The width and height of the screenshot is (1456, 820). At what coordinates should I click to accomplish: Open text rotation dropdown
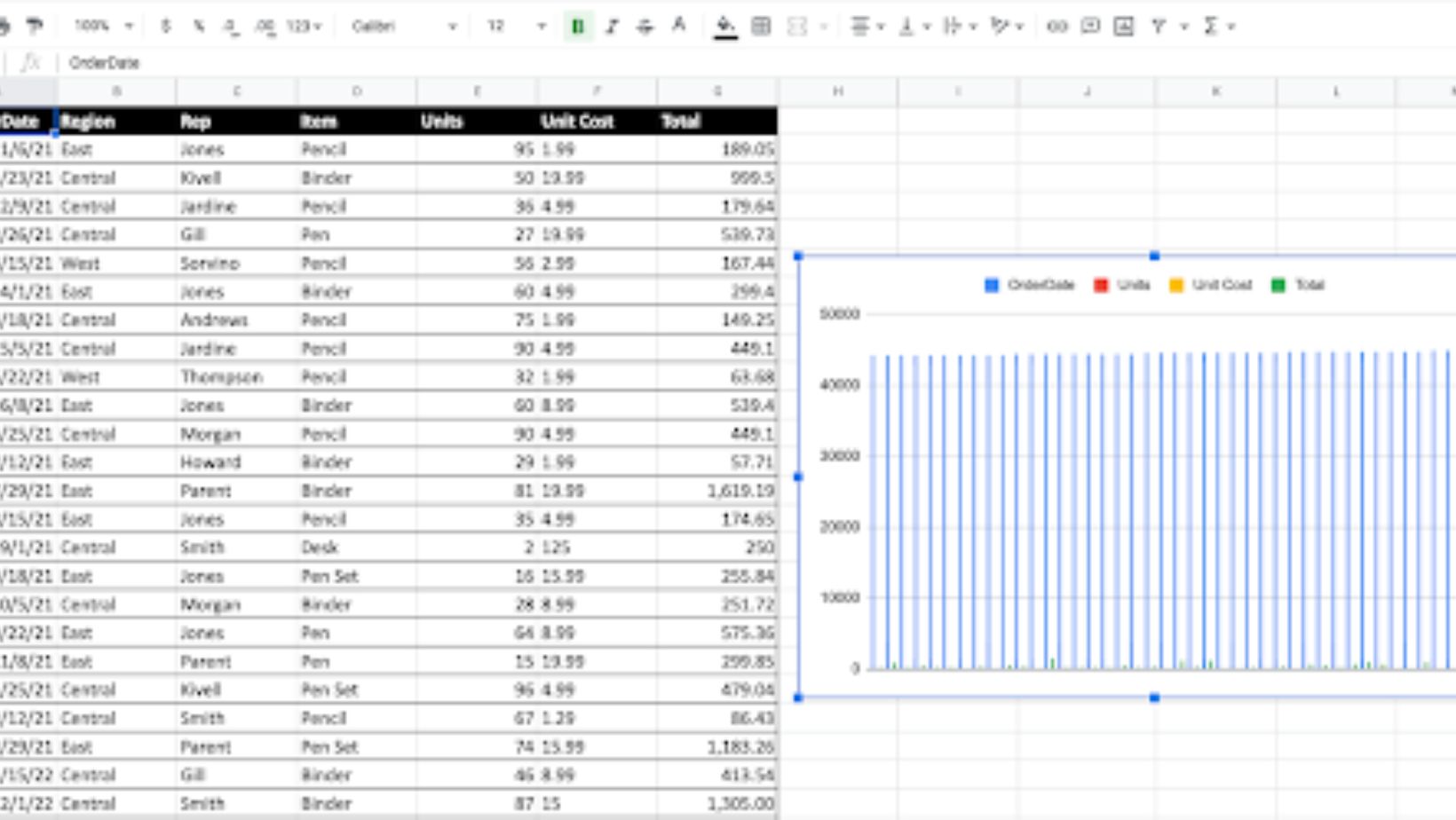coord(1007,27)
